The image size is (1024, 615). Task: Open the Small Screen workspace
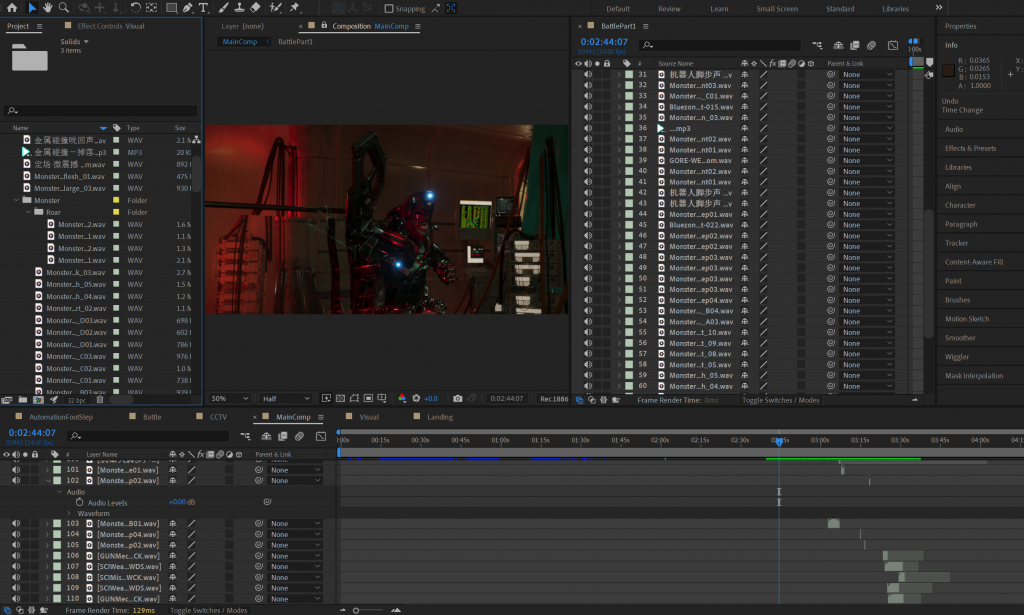(777, 8)
